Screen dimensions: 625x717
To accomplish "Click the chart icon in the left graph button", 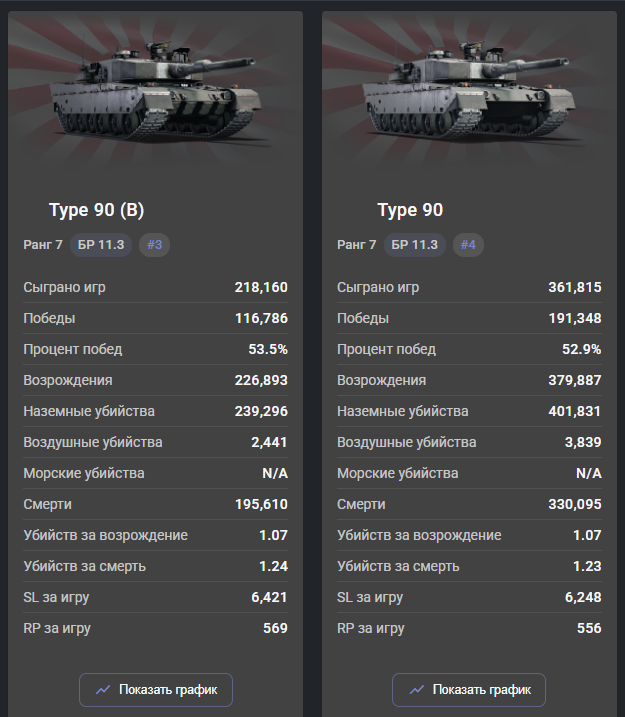I will [103, 690].
